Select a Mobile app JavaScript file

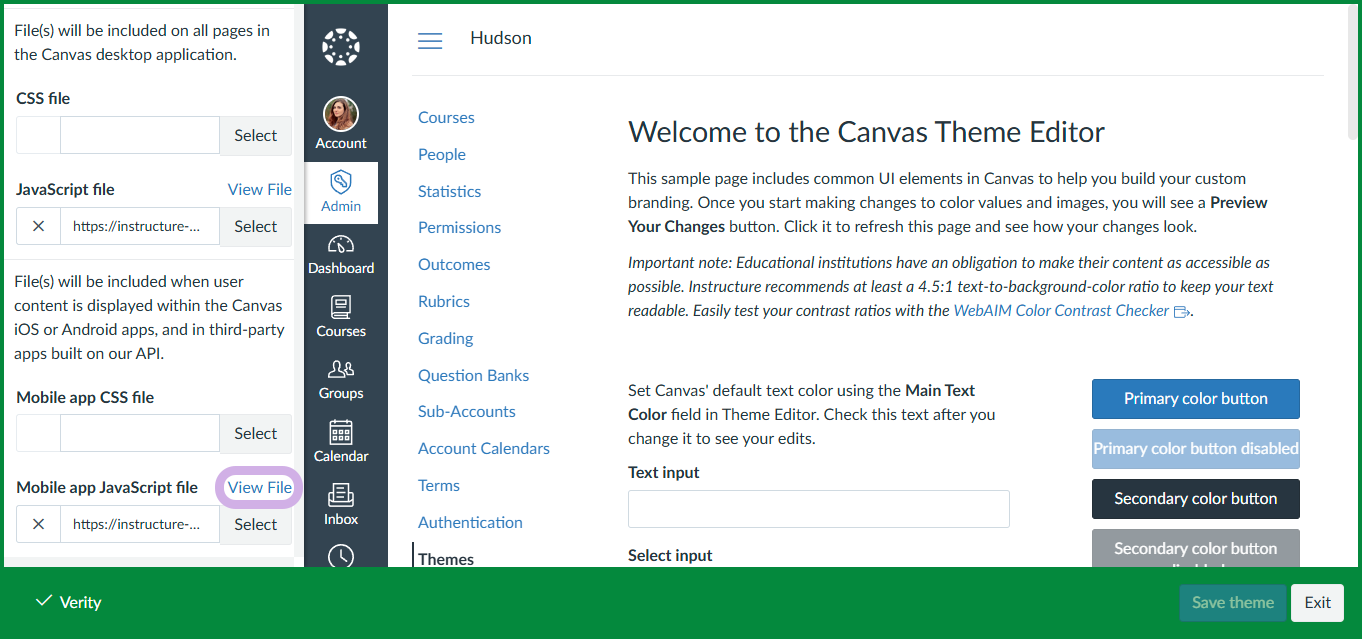point(255,524)
